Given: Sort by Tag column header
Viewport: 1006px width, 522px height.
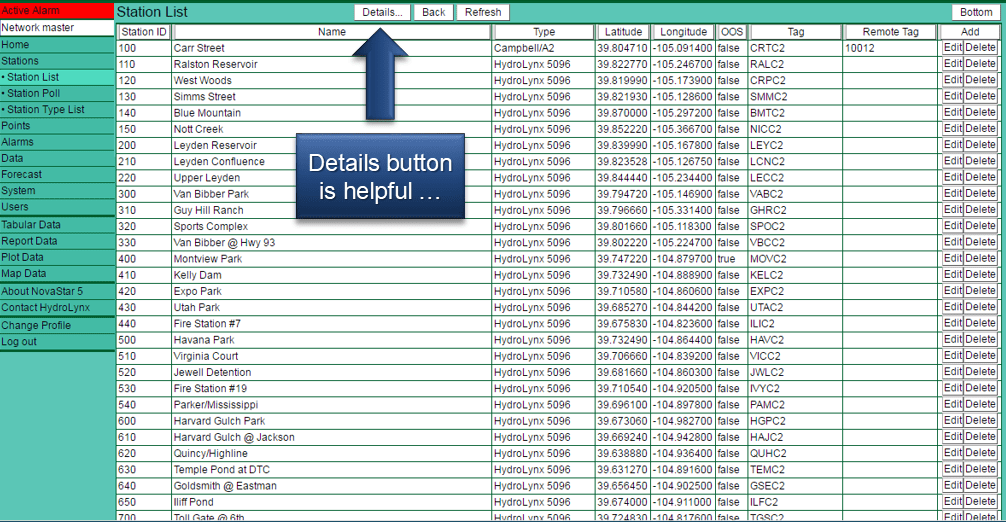Looking at the screenshot, I should [796, 31].
